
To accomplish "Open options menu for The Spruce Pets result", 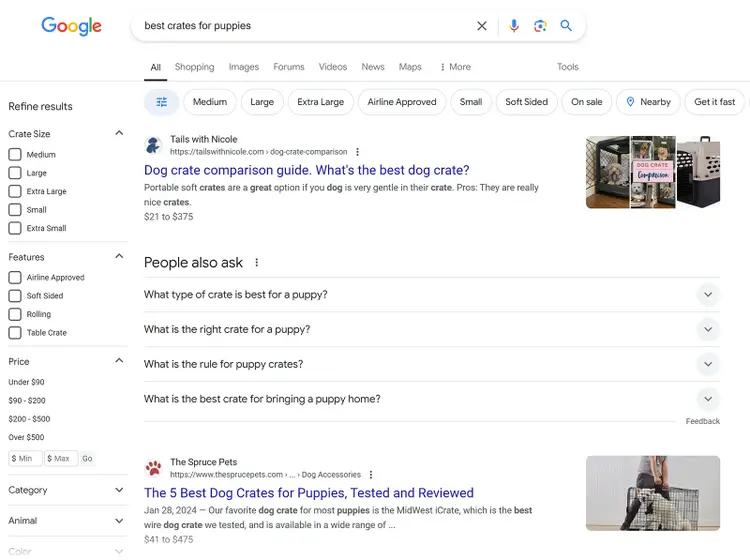I will coord(371,474).
